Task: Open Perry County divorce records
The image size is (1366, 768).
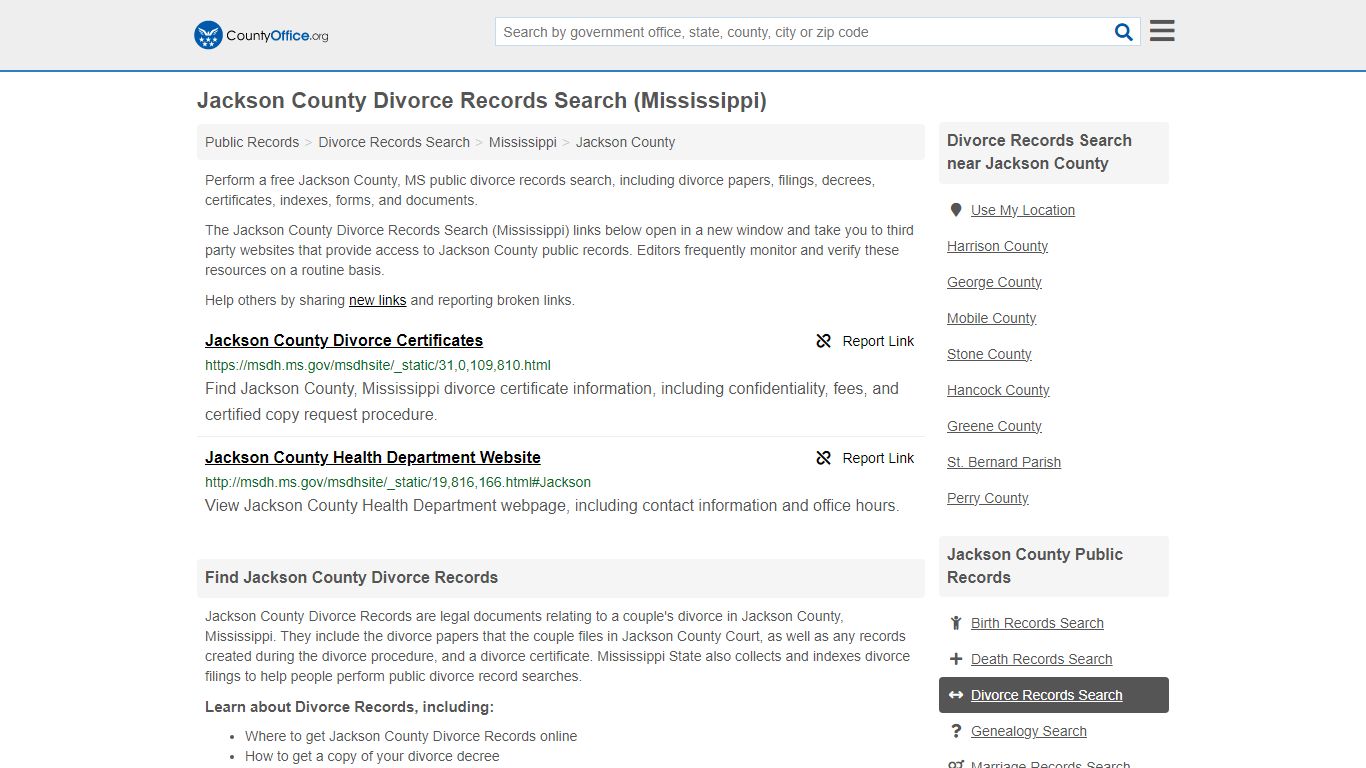Action: [987, 498]
